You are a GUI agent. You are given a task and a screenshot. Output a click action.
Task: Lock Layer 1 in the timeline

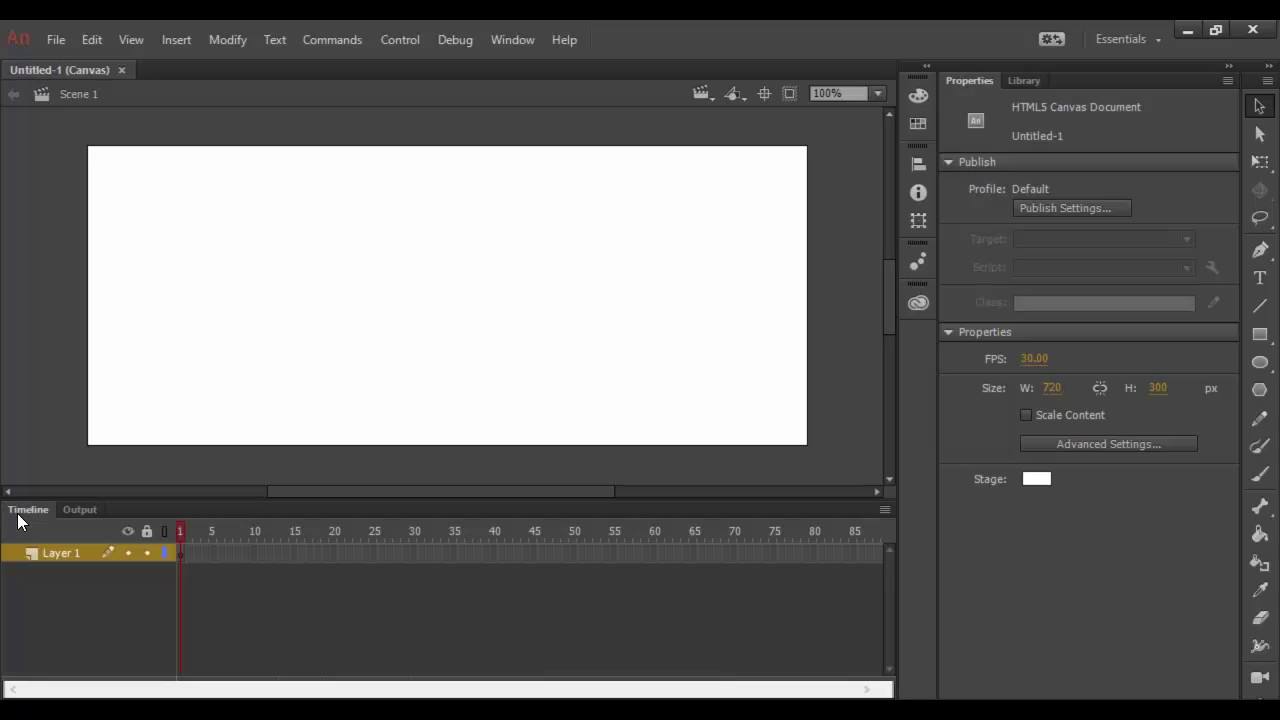(x=146, y=553)
